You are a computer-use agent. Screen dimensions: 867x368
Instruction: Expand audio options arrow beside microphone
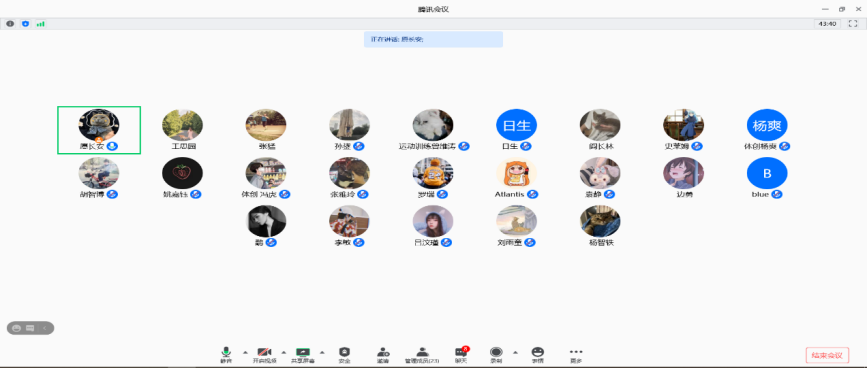(x=245, y=352)
